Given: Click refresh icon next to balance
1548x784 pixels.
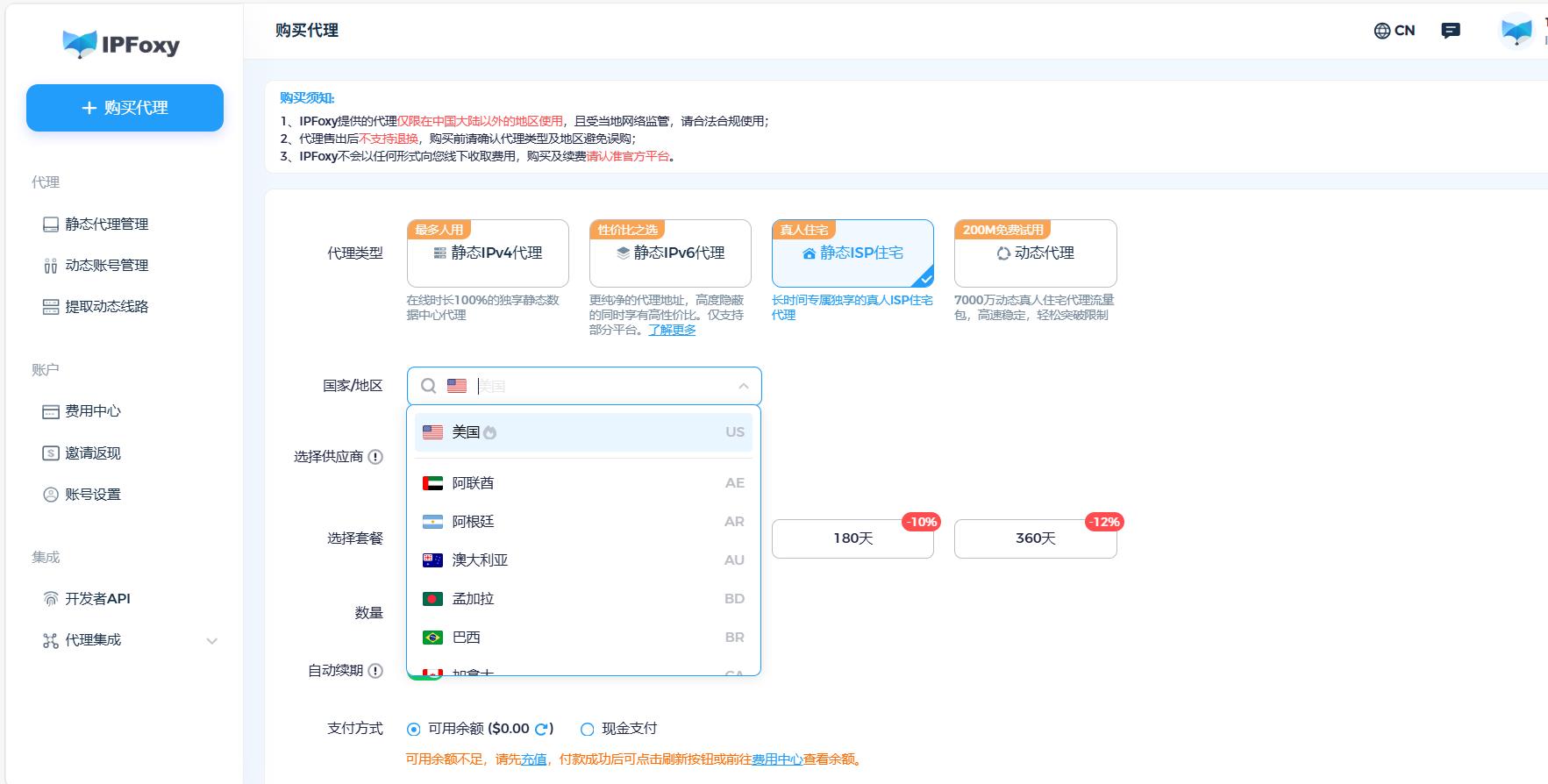Looking at the screenshot, I should point(542,729).
